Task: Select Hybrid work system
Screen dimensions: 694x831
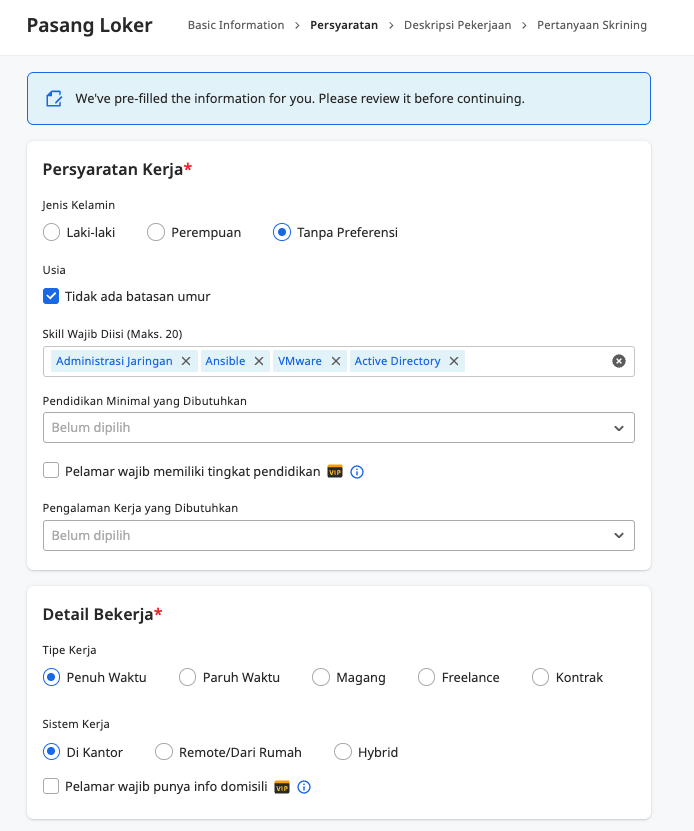Action: [x=343, y=752]
